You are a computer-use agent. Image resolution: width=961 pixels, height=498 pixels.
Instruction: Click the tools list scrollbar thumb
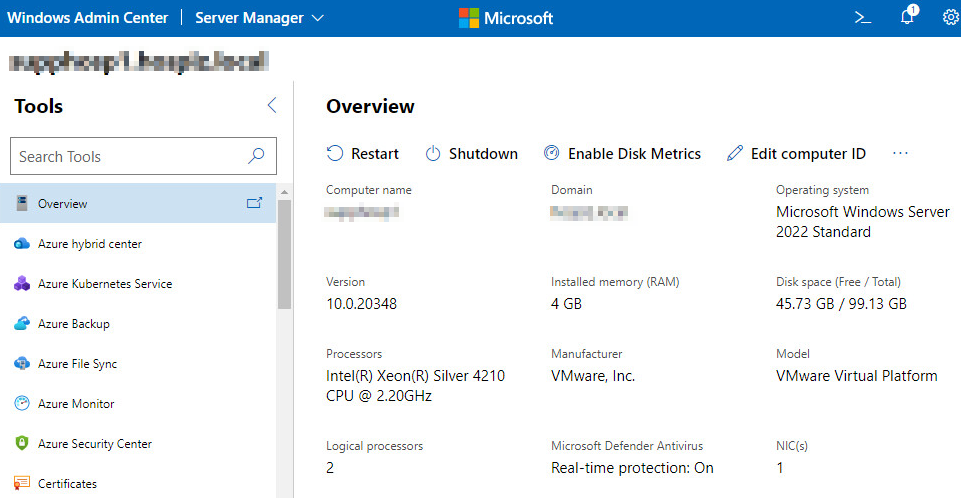pos(284,254)
